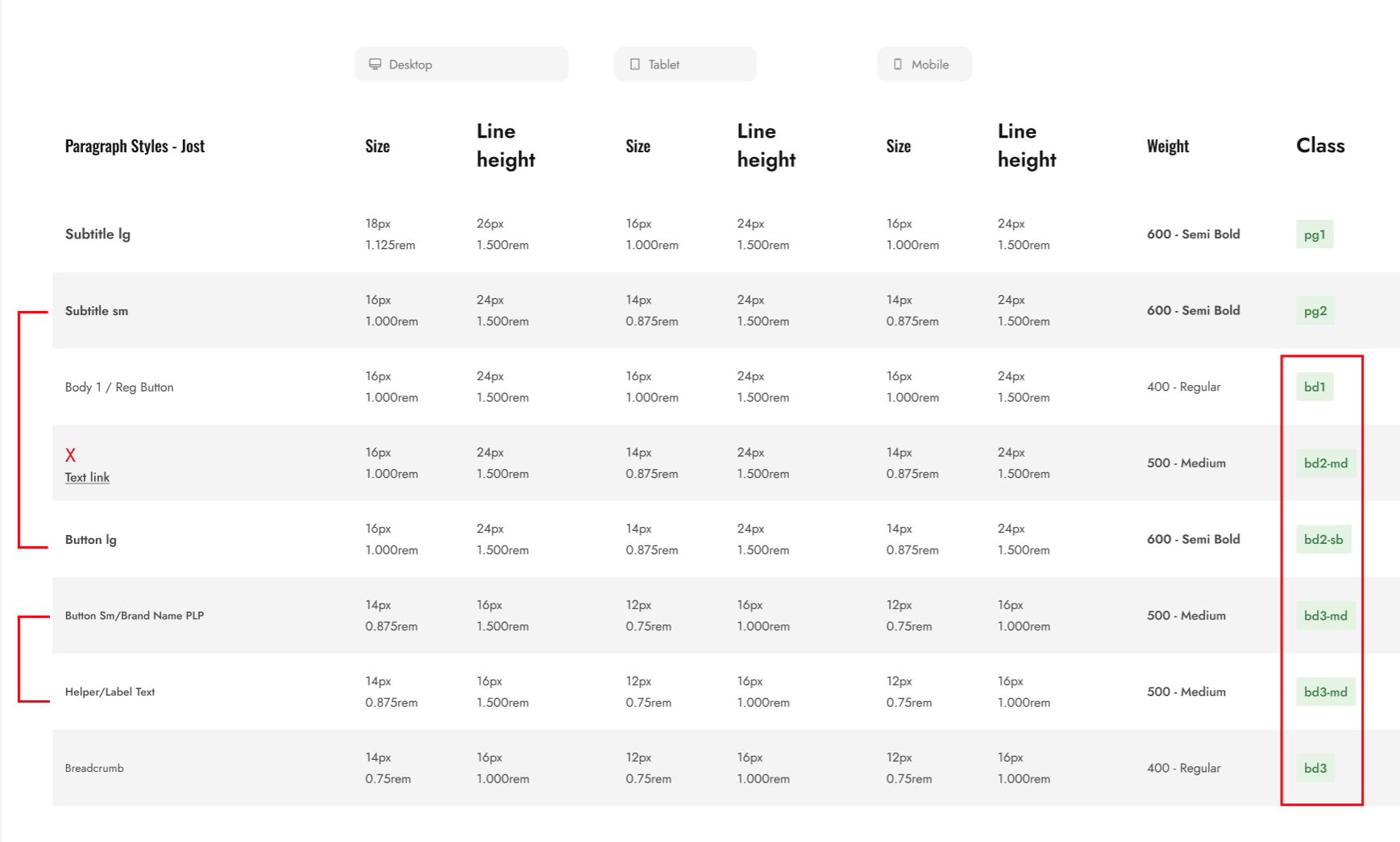Select the bd3 badge in Breadcrumb row
Viewport: 1400px width, 842px height.
(x=1315, y=768)
